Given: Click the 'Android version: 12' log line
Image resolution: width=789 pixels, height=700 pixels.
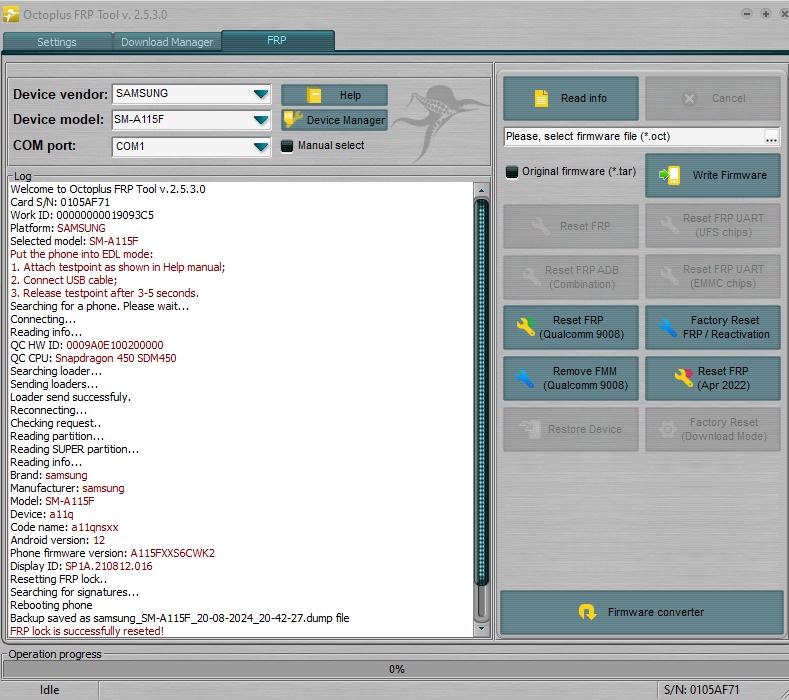Looking at the screenshot, I should 57,540.
